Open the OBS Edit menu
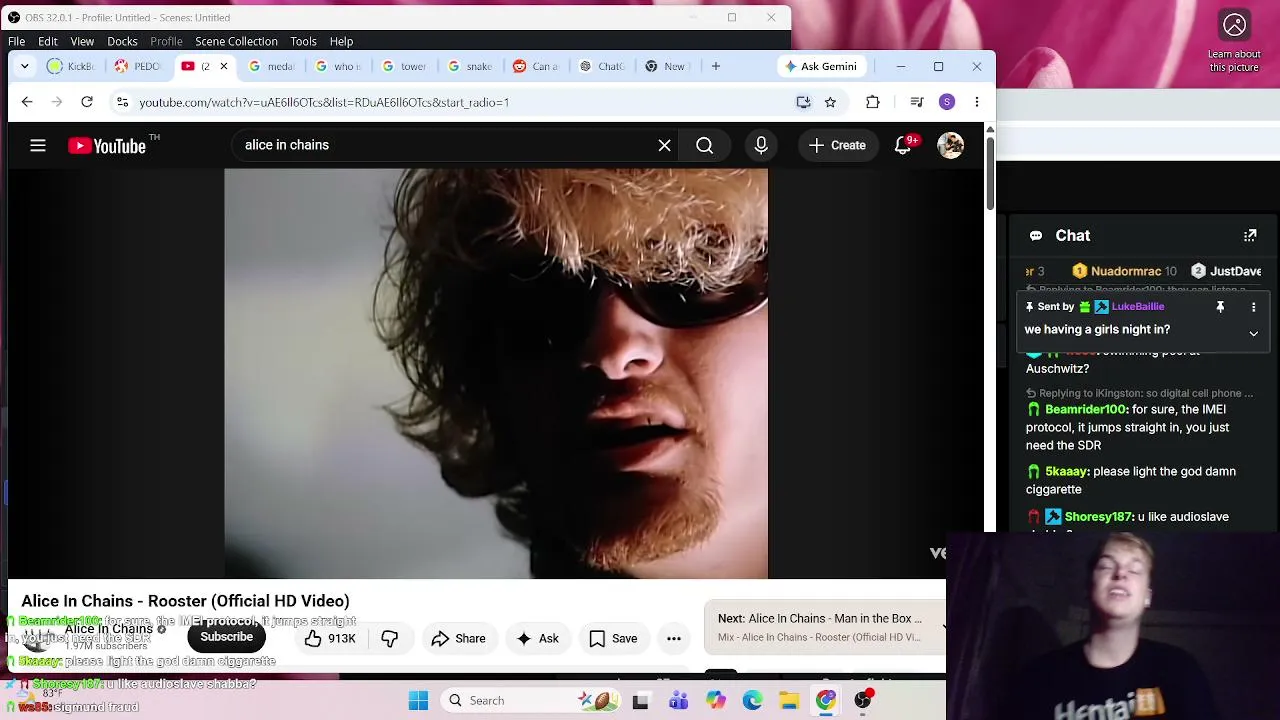This screenshot has width=1280, height=720. pos(48,41)
